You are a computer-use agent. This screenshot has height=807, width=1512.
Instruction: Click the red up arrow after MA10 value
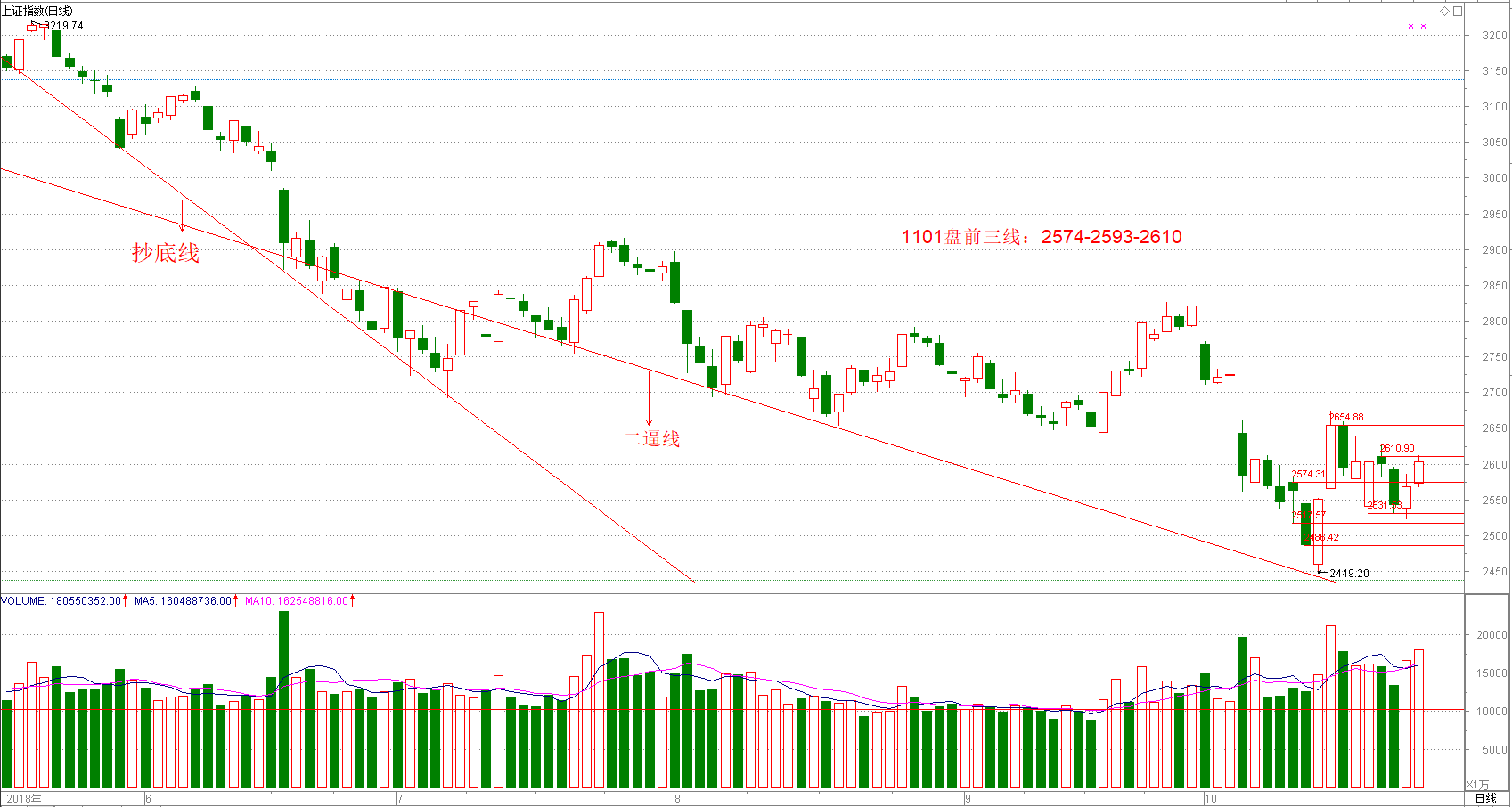pos(353,601)
